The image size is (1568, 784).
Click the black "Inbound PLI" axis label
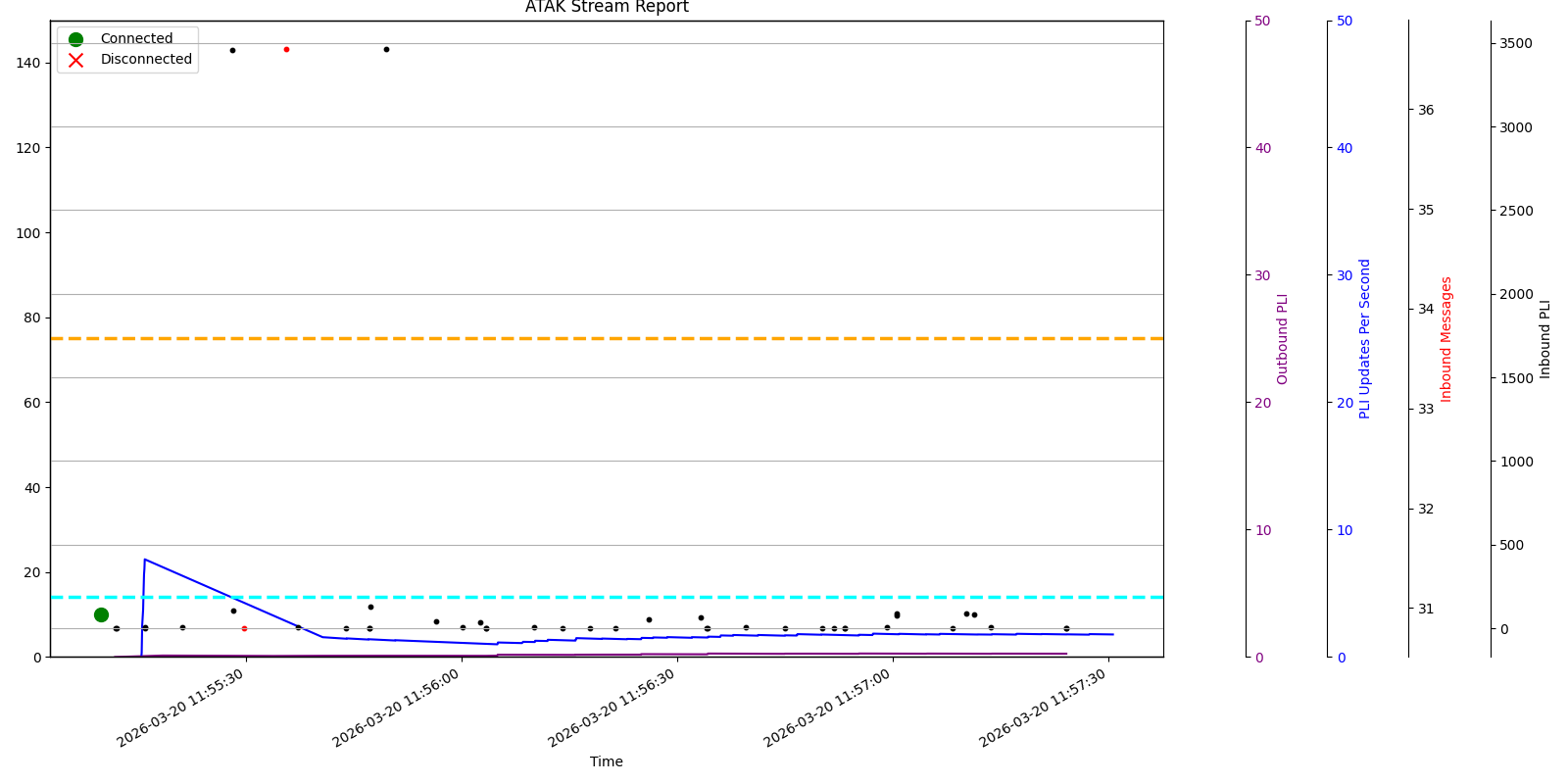click(x=1545, y=339)
